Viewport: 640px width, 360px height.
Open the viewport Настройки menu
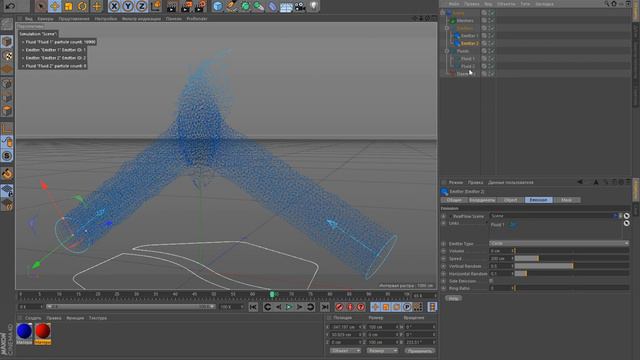[x=106, y=19]
